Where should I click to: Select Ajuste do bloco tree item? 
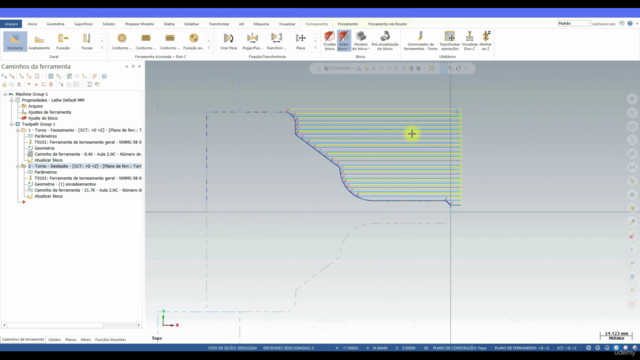(x=43, y=118)
